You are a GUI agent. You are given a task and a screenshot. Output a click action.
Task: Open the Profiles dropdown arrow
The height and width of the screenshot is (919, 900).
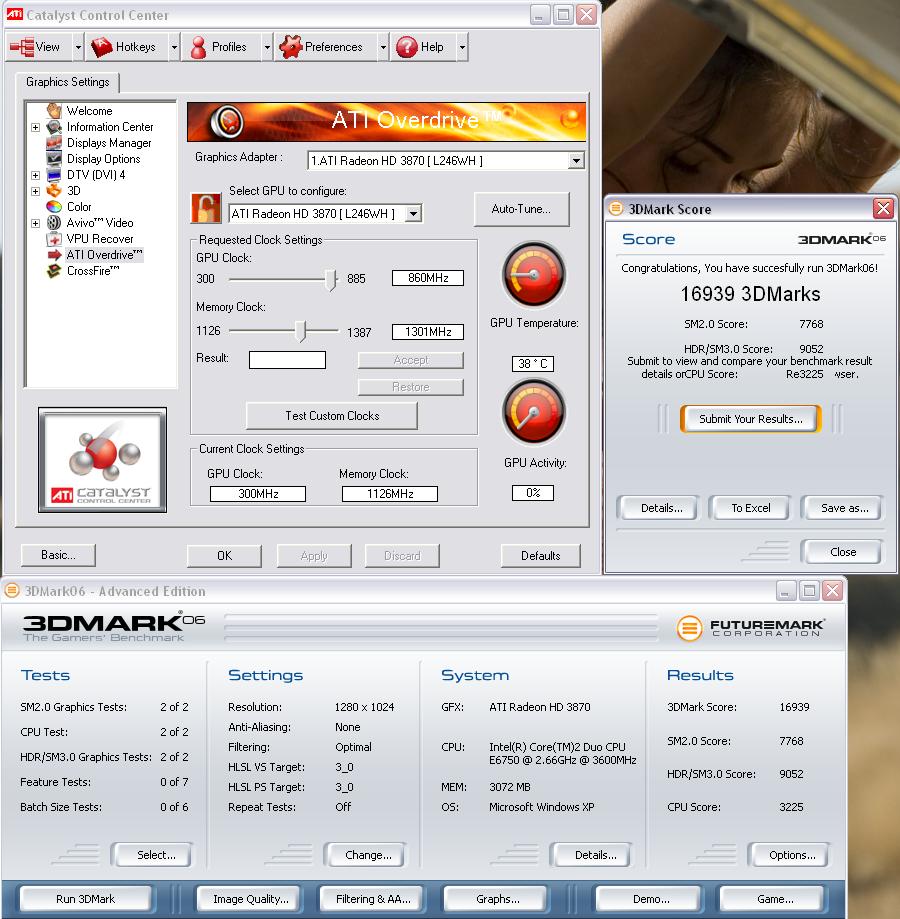[267, 47]
